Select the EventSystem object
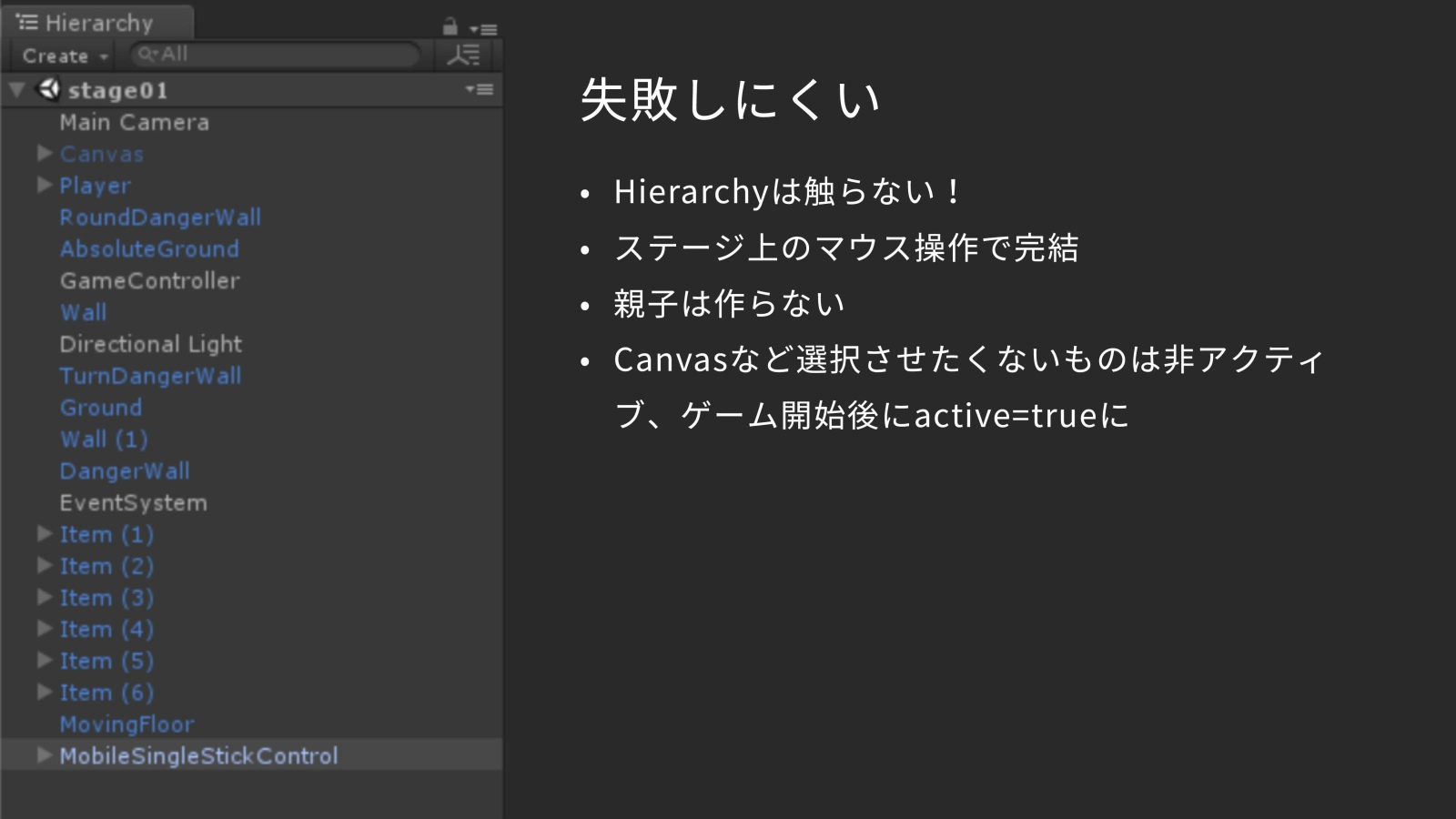Viewport: 1456px width, 819px height. [x=133, y=503]
